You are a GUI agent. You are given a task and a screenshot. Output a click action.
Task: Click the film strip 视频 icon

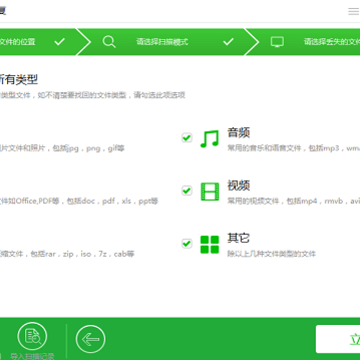[210, 192]
